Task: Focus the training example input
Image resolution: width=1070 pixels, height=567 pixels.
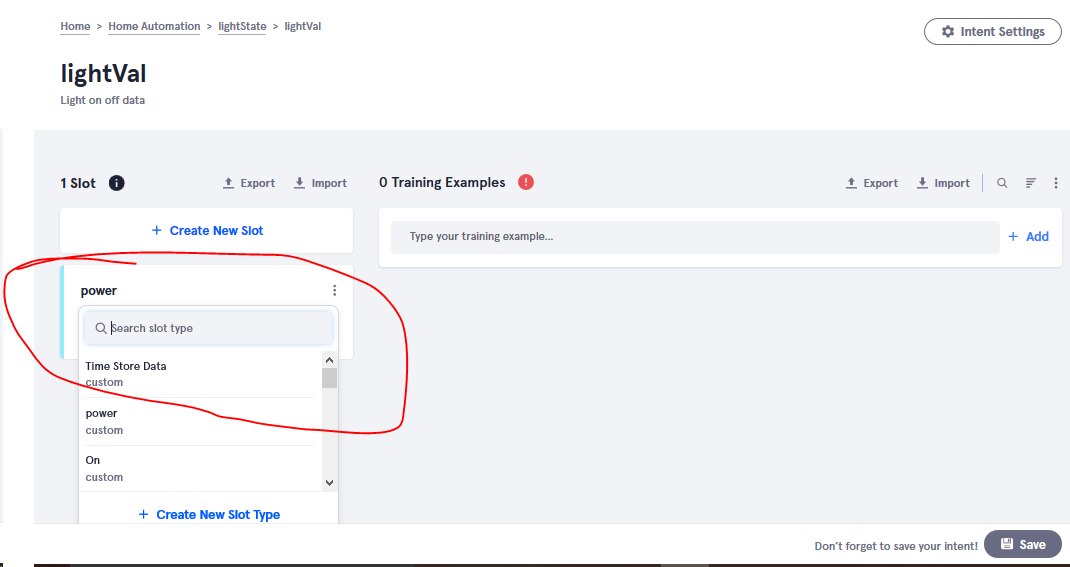Action: 695,237
